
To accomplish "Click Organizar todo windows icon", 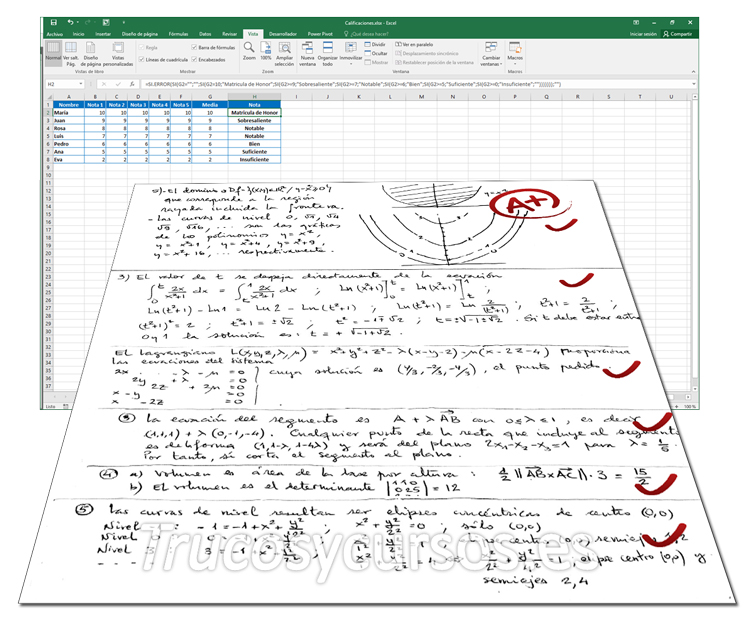I will [x=327, y=52].
